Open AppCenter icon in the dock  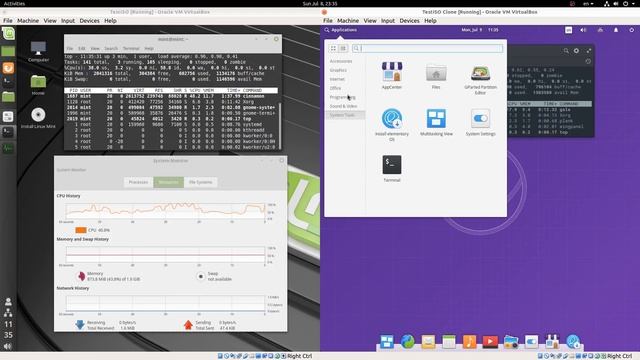click(552, 341)
